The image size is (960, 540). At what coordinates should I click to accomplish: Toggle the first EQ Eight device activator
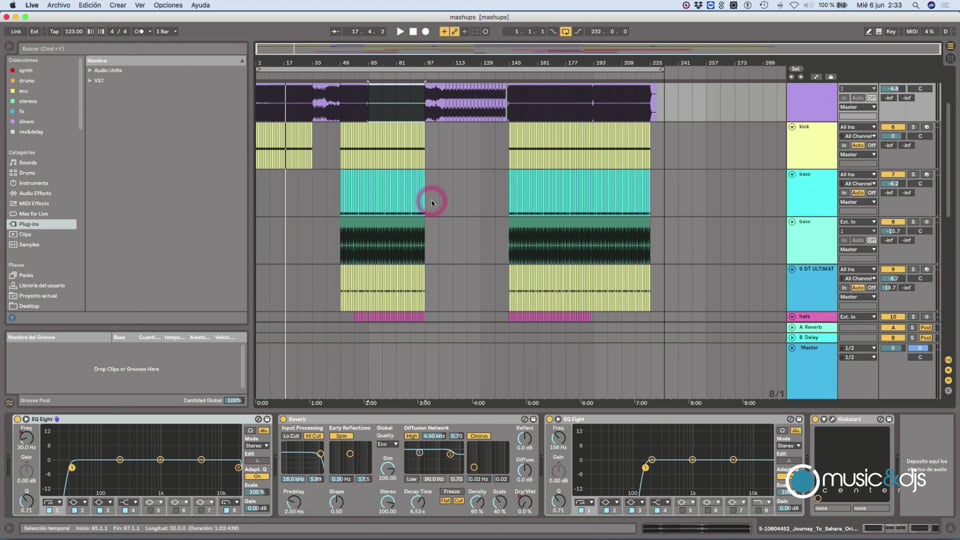point(17,419)
